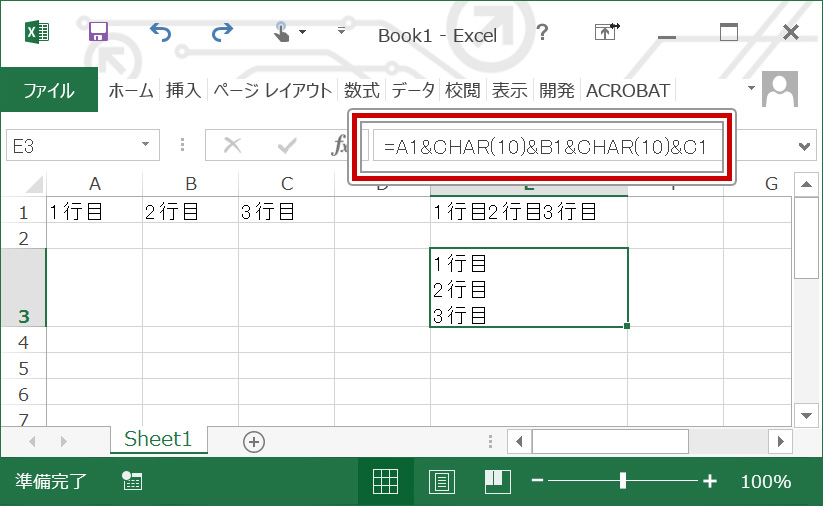Viewport: 823px width, 506px height.
Task: Open the 表示 tab
Action: pos(509,90)
